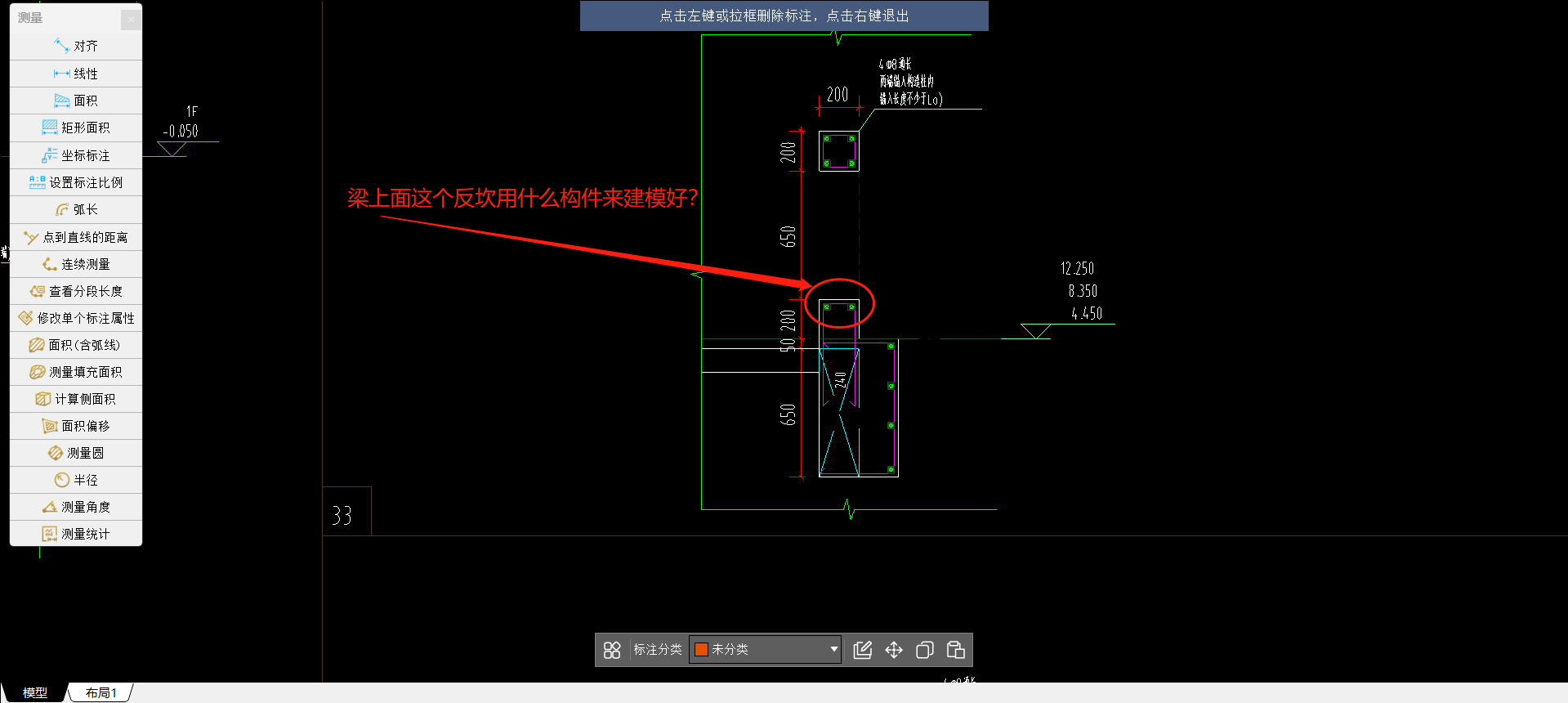This screenshot has width=1568, height=703.
Task: Select 面积(含弧线) area with arcs tool
Action: click(x=76, y=345)
